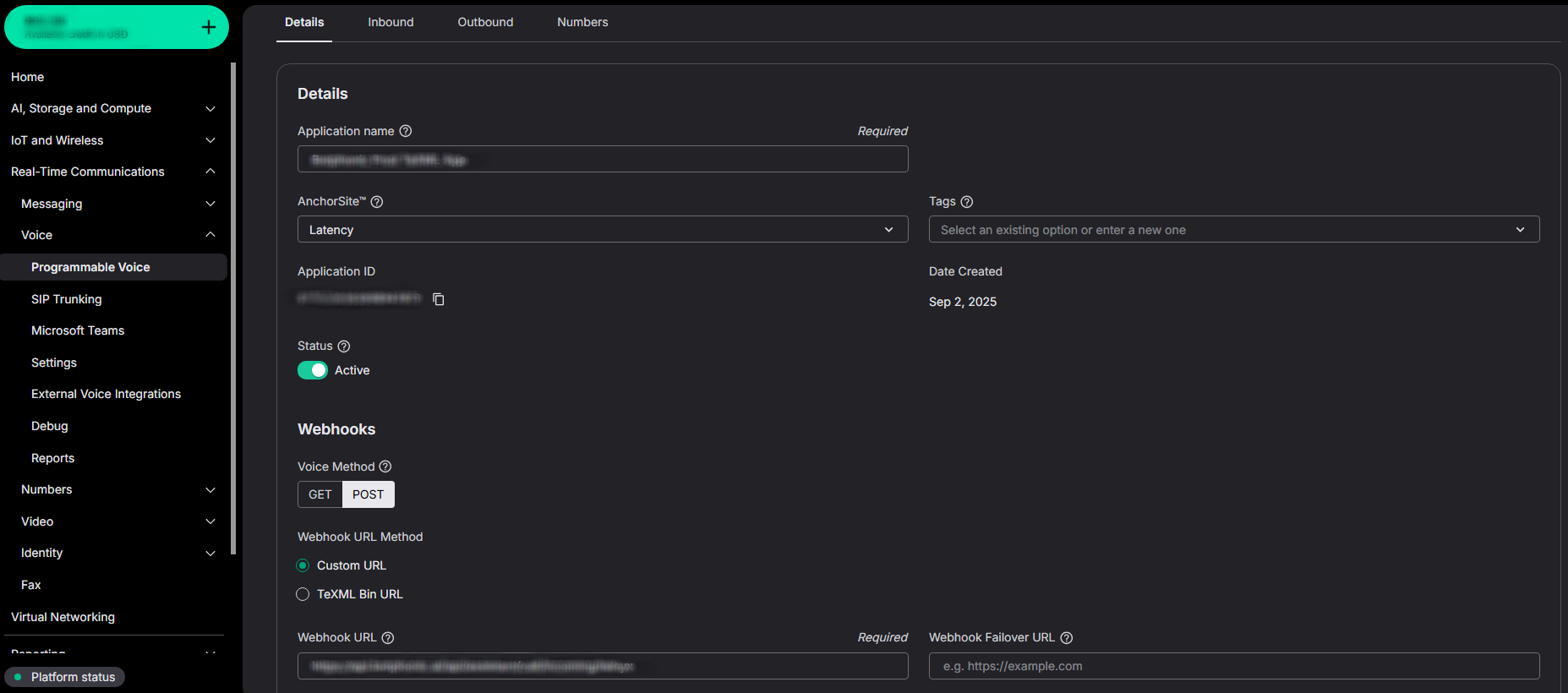Viewport: 1568px width, 693px height.
Task: Click the AnchorSite help question mark icon
Action: (x=377, y=202)
